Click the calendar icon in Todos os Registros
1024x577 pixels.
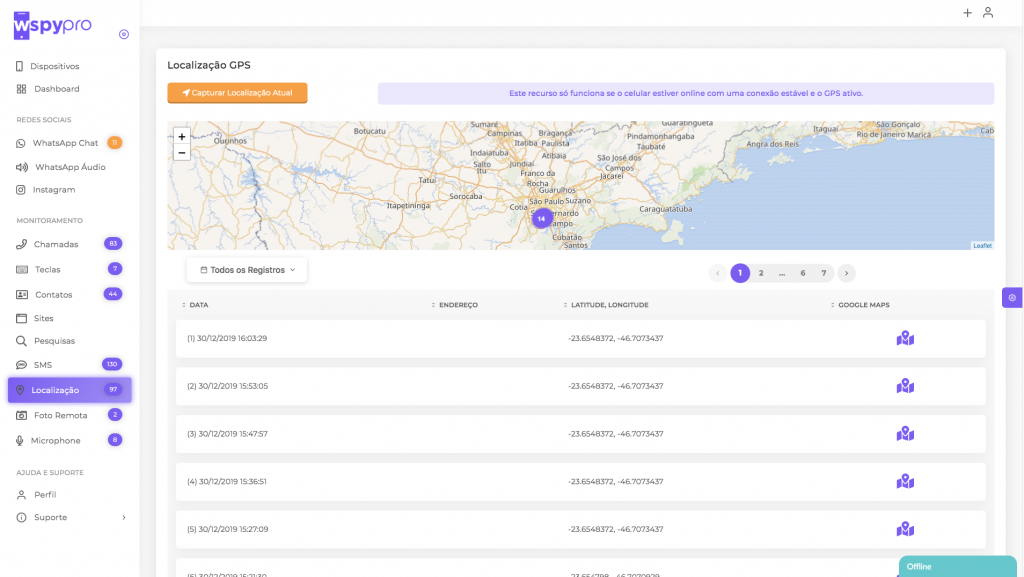pos(204,270)
